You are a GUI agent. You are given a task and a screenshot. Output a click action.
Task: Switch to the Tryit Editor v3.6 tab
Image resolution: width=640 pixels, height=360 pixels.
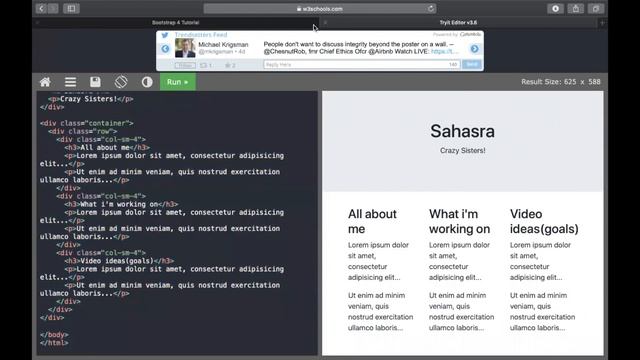458,22
